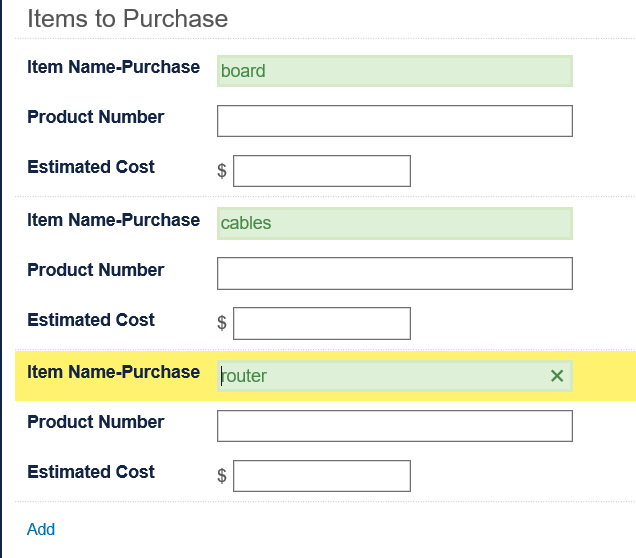This screenshot has width=636, height=558.
Task: Focus the Product Number field under the board item
Action: (x=394, y=121)
